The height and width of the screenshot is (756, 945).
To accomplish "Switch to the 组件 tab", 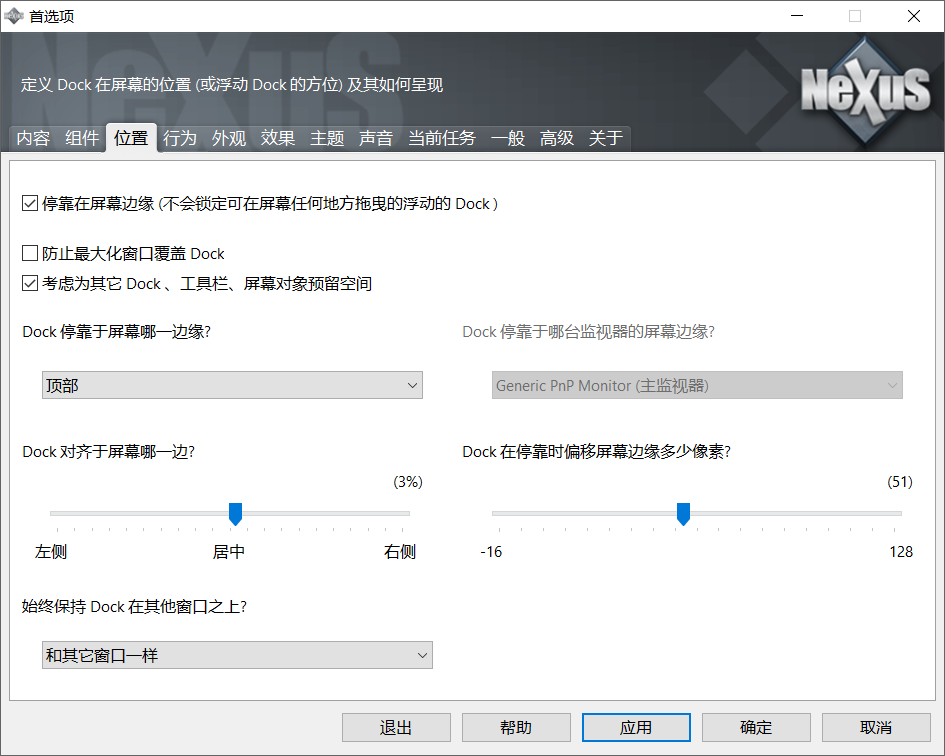I will pyautogui.click(x=81, y=138).
